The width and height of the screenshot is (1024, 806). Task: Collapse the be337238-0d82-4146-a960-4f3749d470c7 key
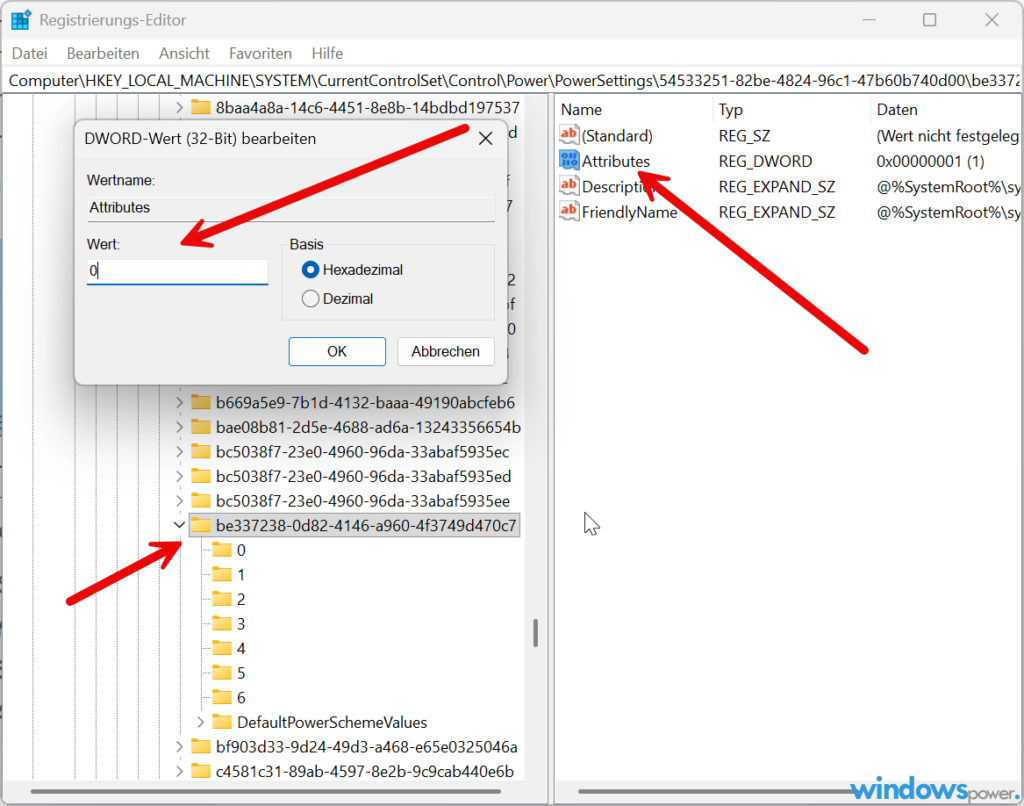[x=179, y=525]
